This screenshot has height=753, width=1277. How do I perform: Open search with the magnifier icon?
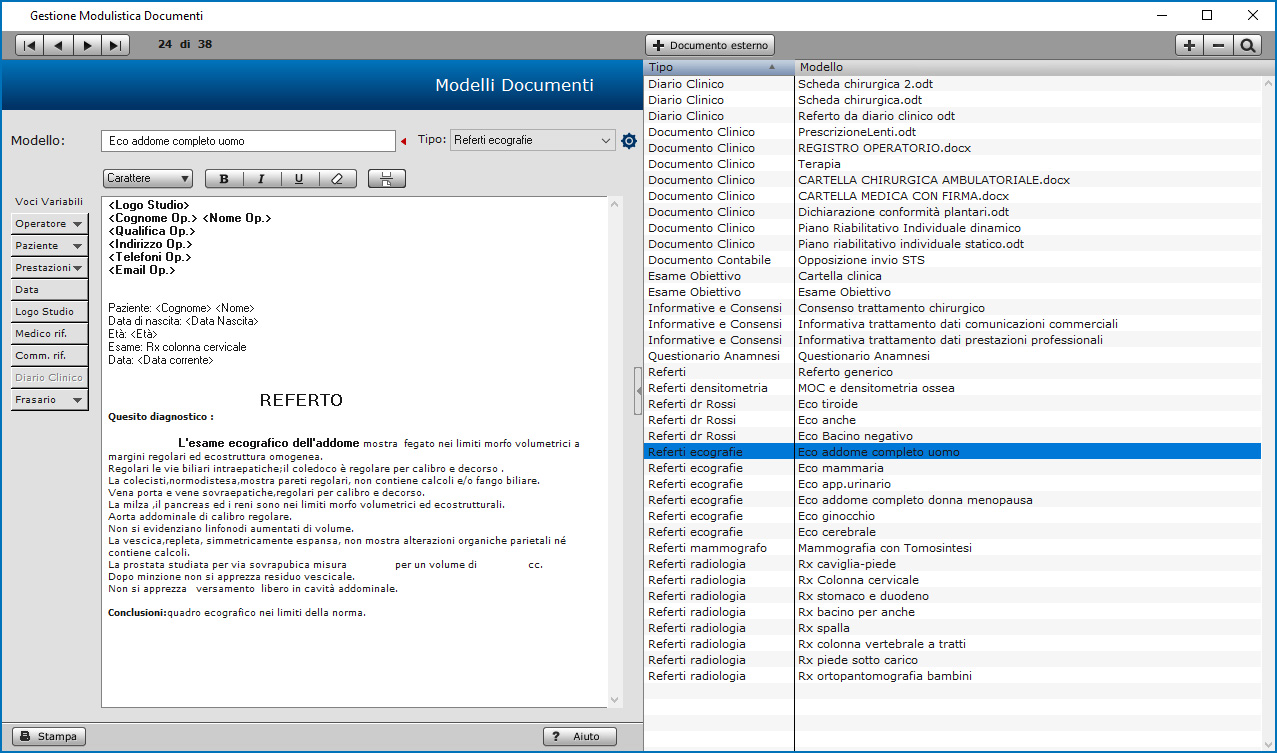point(1247,45)
